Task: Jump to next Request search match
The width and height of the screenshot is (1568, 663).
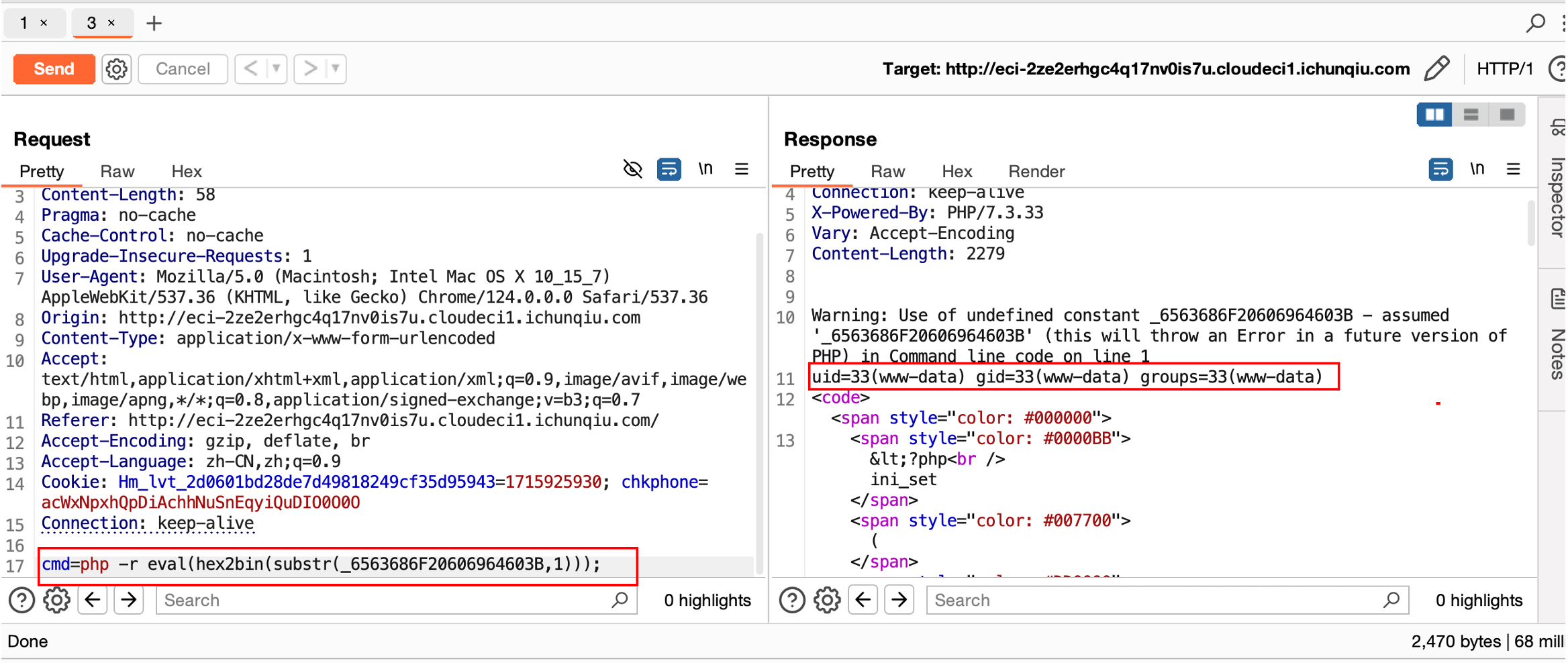Action: point(129,600)
